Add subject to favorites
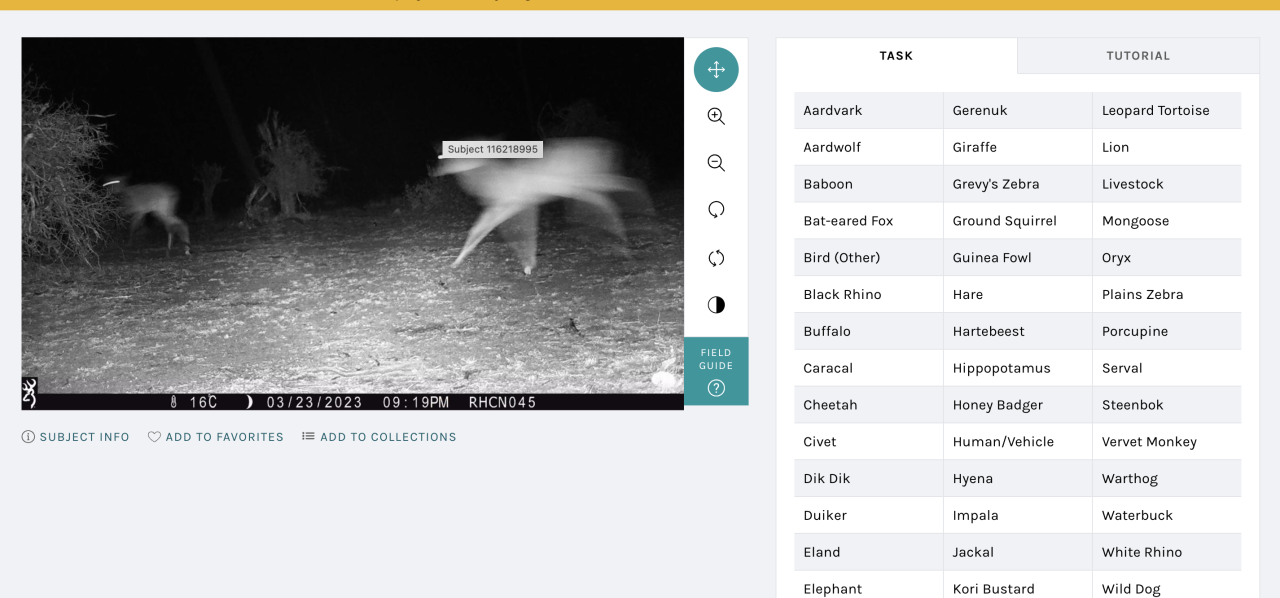The width and height of the screenshot is (1280, 598). (216, 437)
